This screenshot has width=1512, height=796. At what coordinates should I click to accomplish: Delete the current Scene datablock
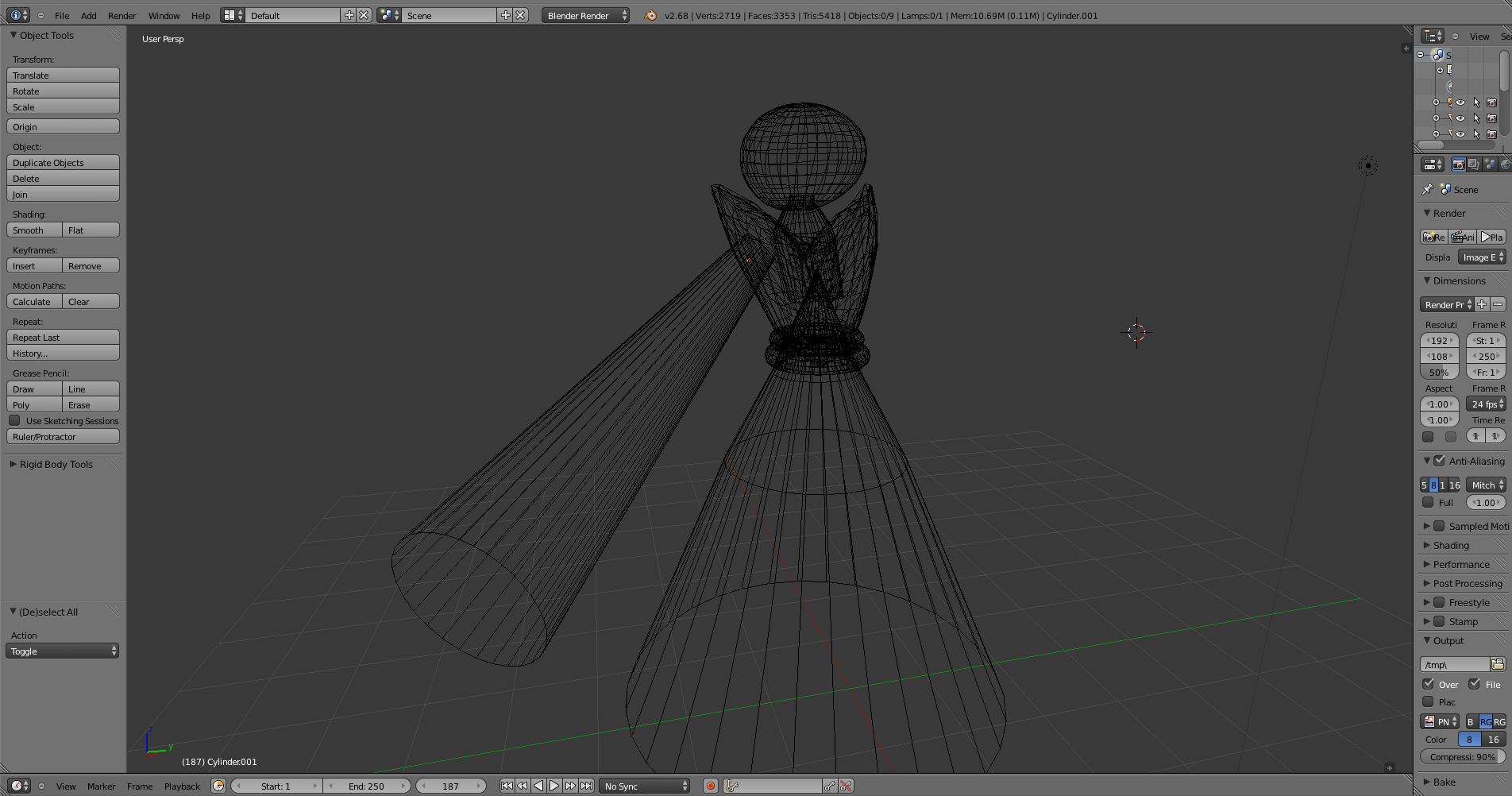(x=520, y=15)
